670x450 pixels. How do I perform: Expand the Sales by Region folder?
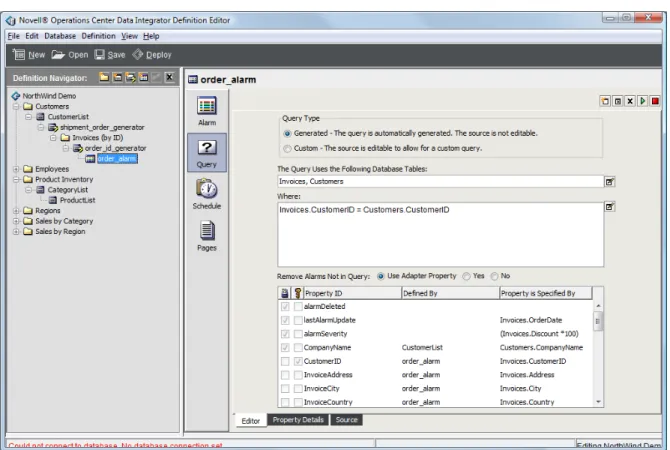pyautogui.click(x=16, y=232)
